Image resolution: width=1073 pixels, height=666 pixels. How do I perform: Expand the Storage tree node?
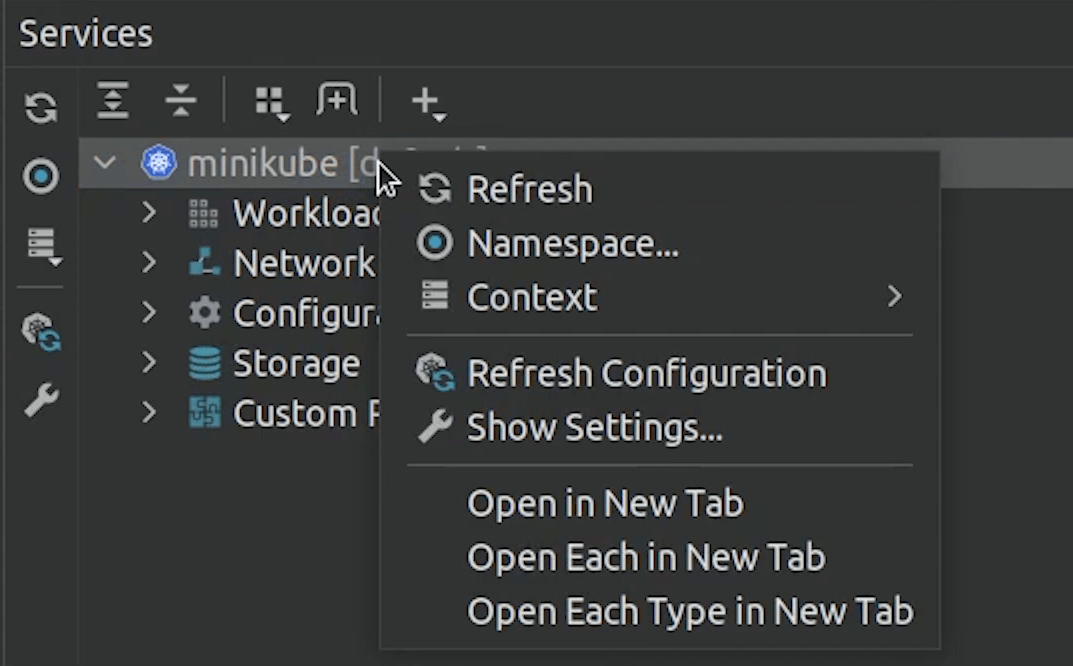point(149,363)
